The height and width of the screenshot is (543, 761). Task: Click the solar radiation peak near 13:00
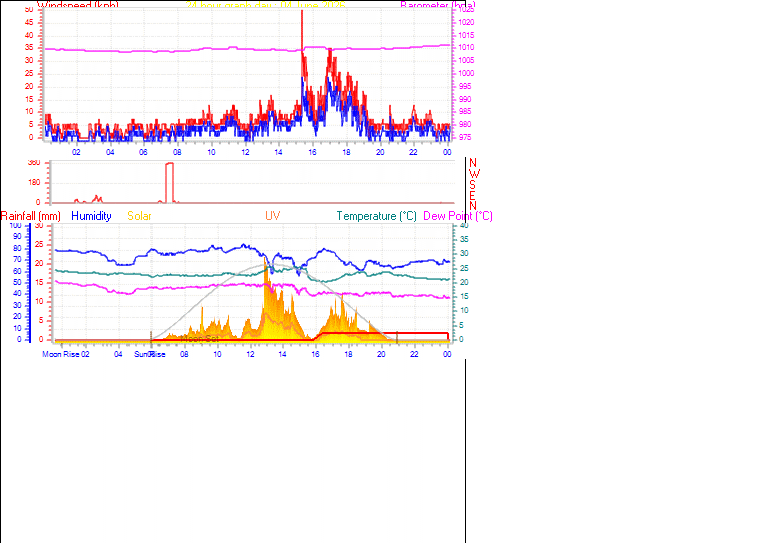tap(265, 259)
